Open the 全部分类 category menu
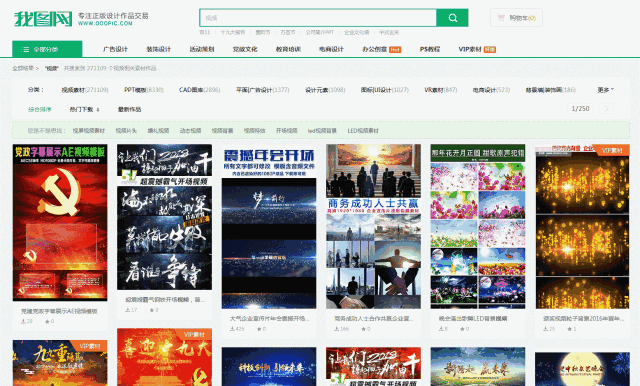The image size is (640, 386). (47, 49)
